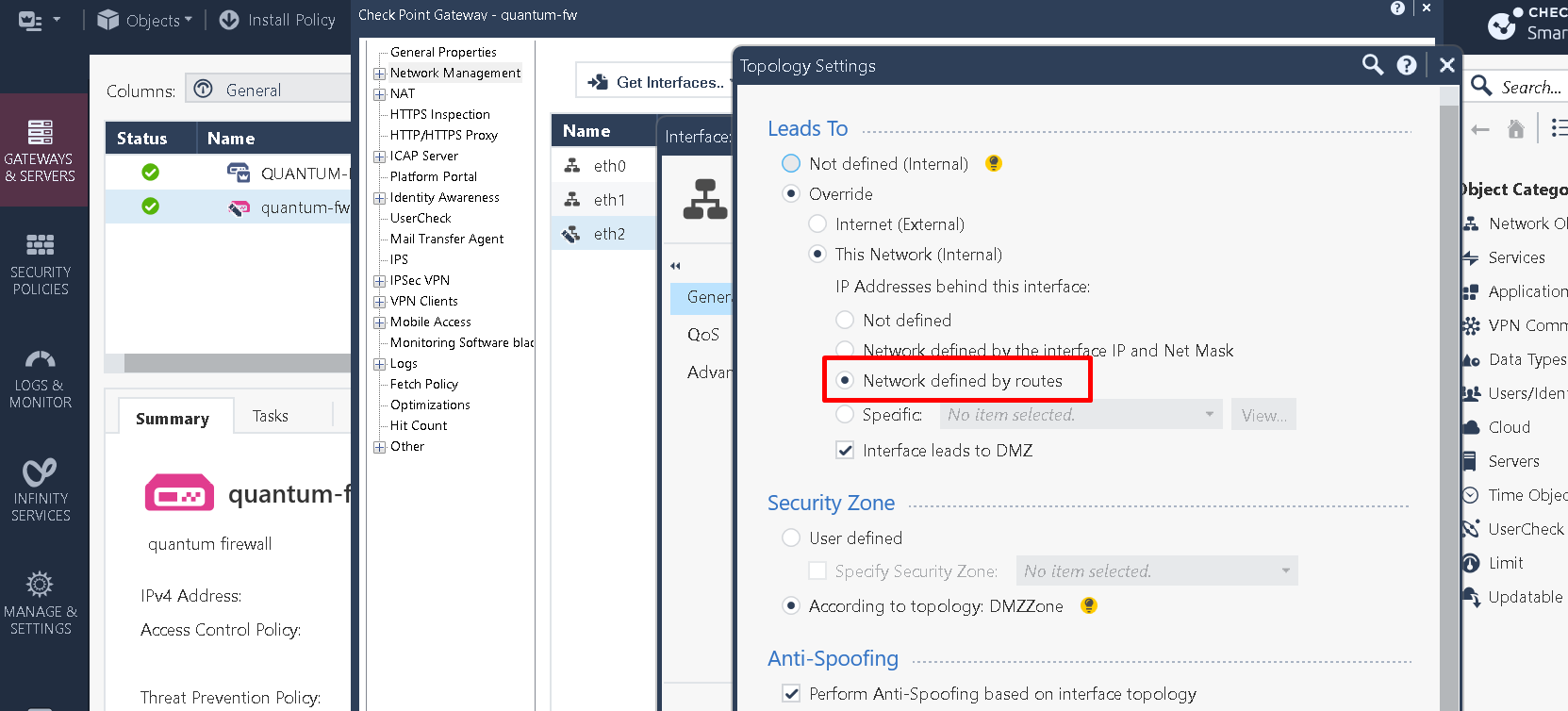Toggle Perform Anti-Spoofing checkbox
Image resolution: width=1568 pixels, height=711 pixels.
(x=791, y=693)
